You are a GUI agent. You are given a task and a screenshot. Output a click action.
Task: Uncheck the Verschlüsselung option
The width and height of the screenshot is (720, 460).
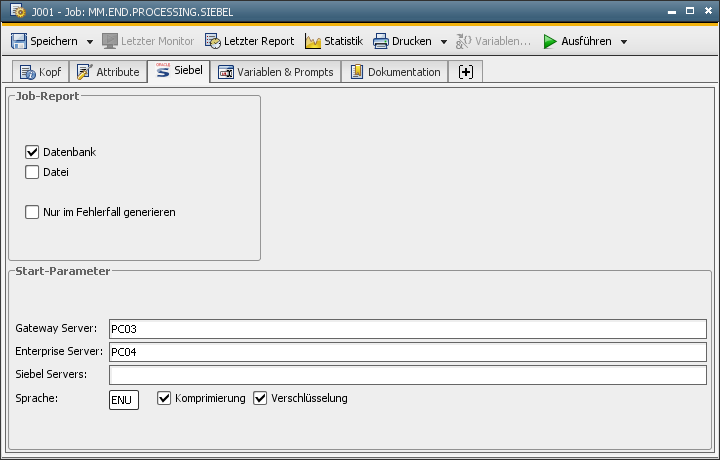pos(261,398)
